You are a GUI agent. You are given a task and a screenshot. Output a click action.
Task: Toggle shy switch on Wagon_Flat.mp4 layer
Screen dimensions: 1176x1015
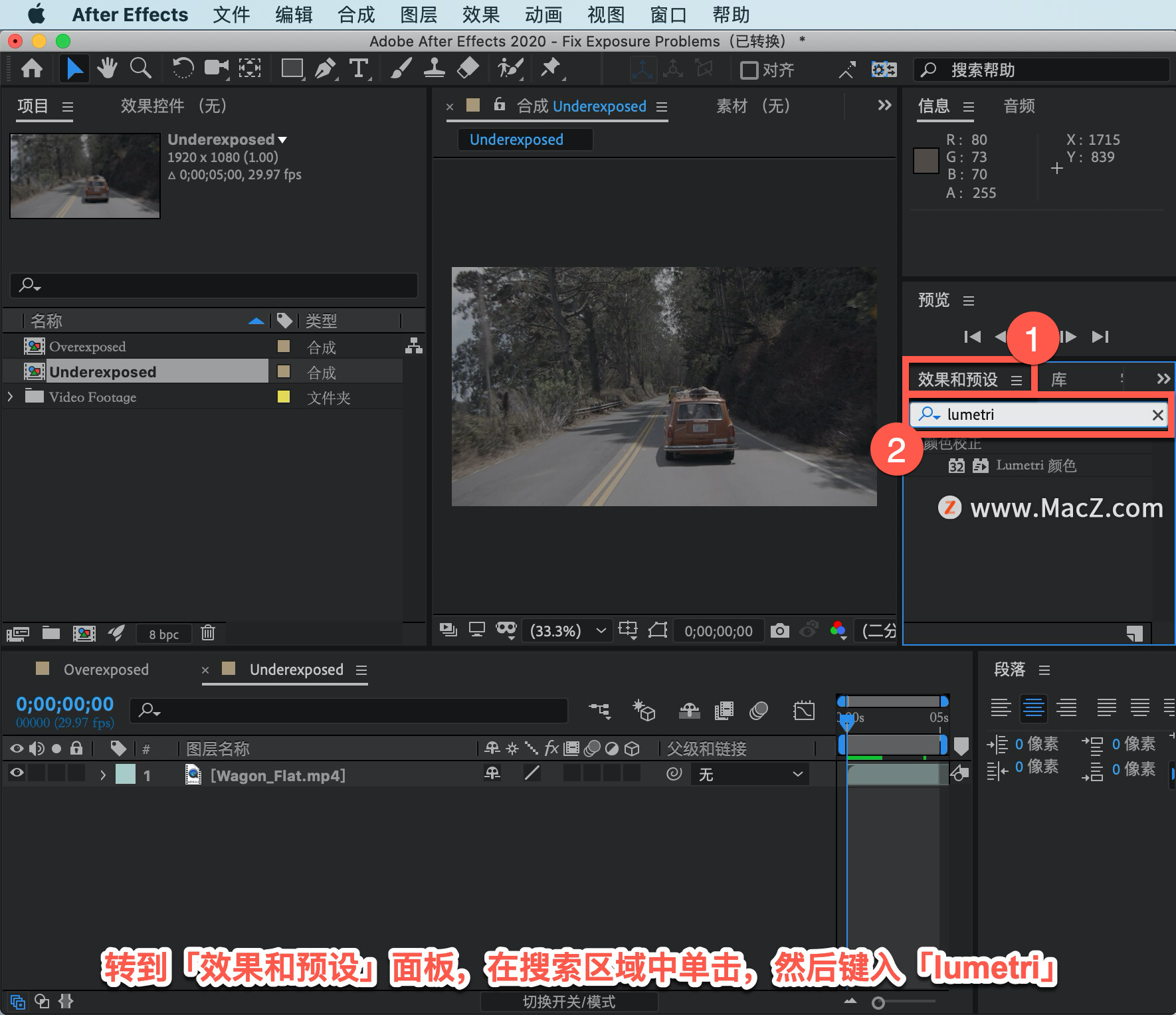point(492,774)
